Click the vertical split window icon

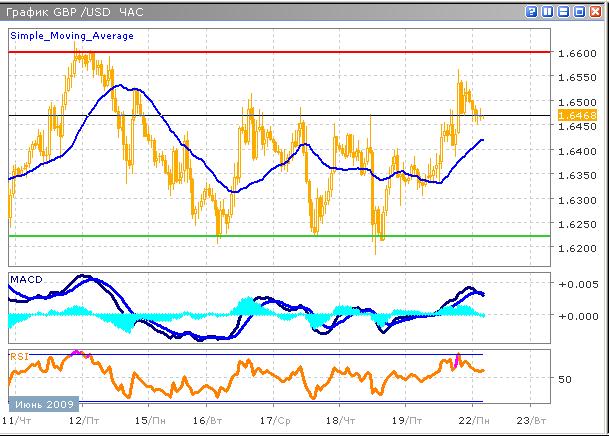point(547,11)
